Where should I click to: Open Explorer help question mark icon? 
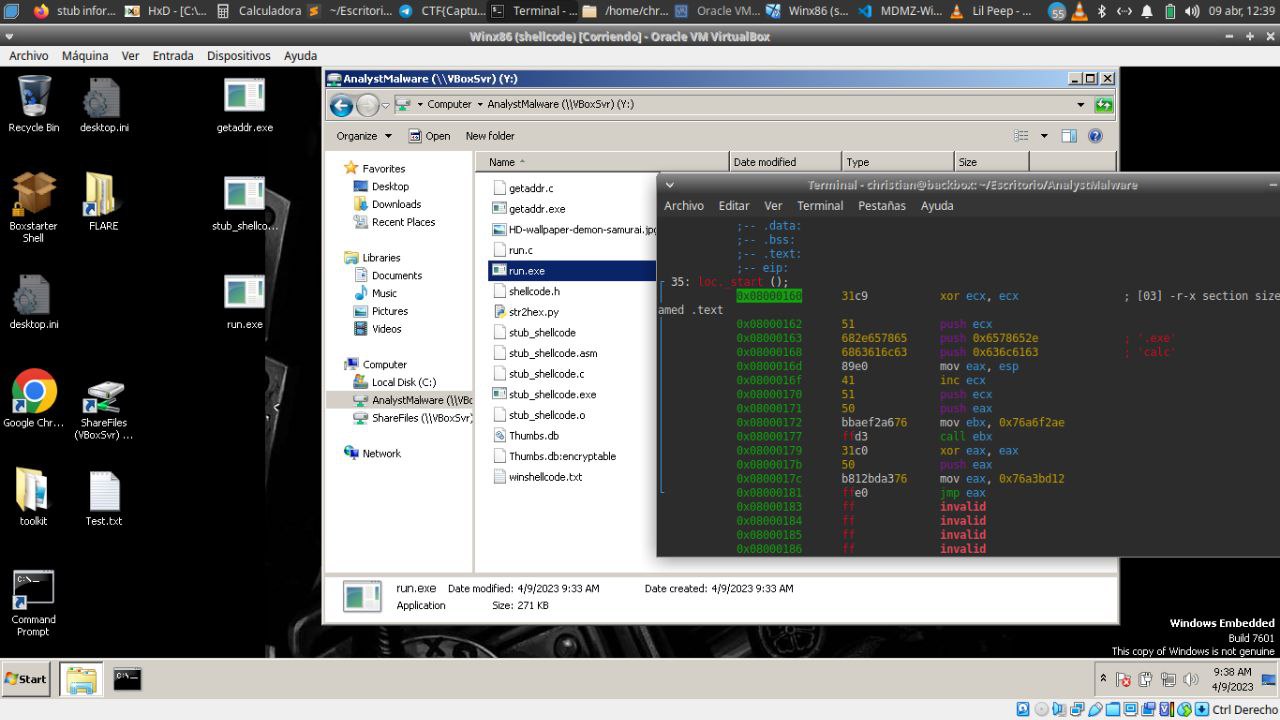1095,136
